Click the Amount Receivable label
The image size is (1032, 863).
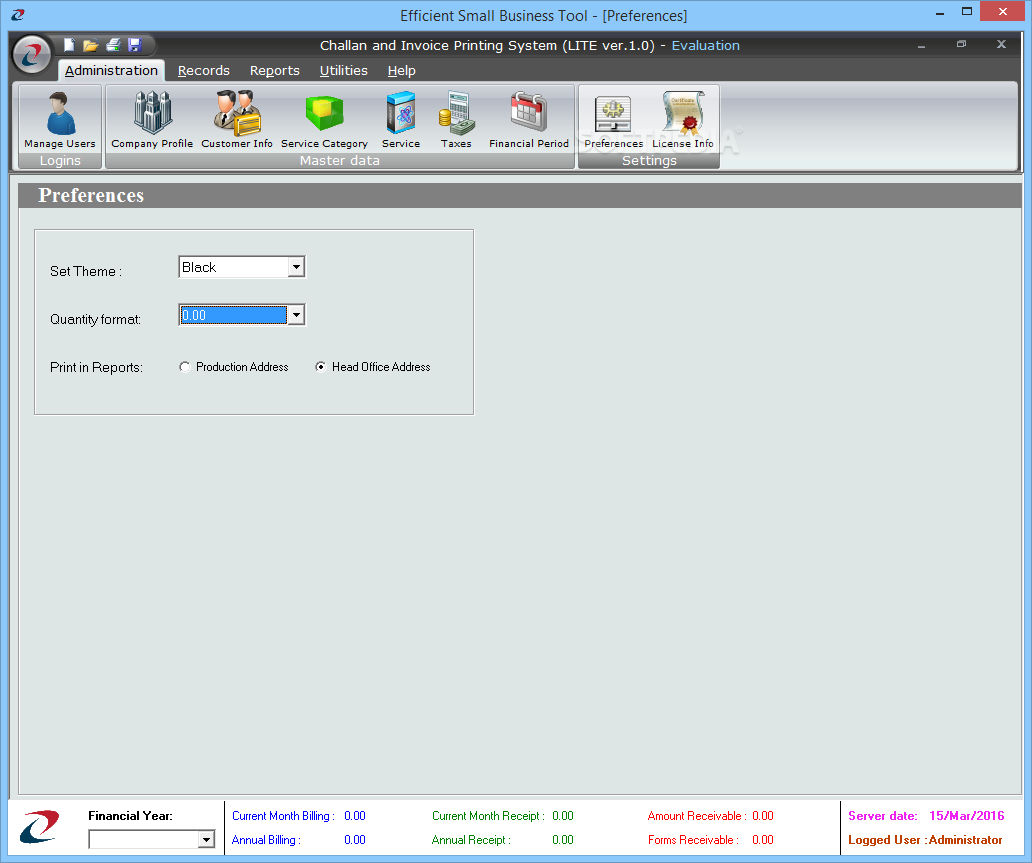pos(696,816)
